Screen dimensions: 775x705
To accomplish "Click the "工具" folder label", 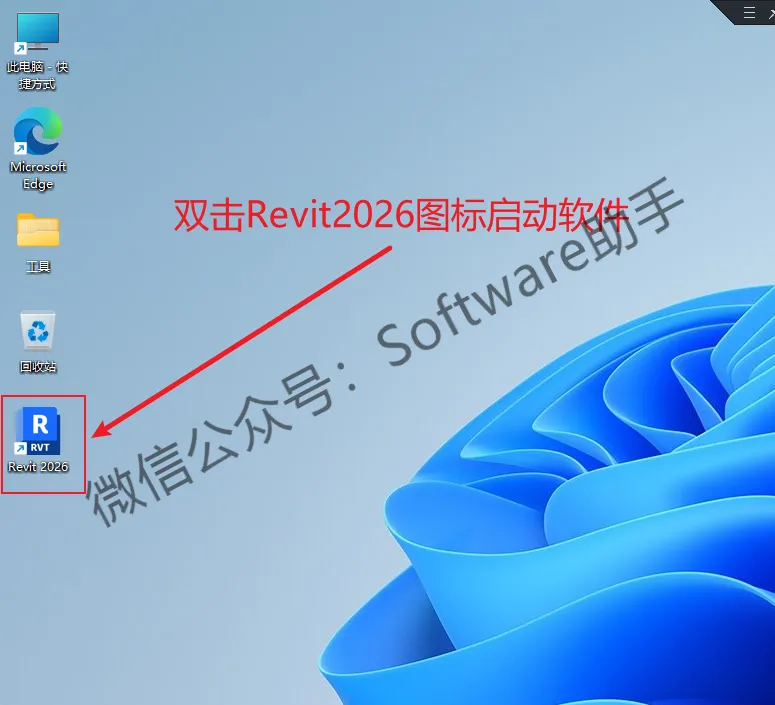I will [x=38, y=267].
